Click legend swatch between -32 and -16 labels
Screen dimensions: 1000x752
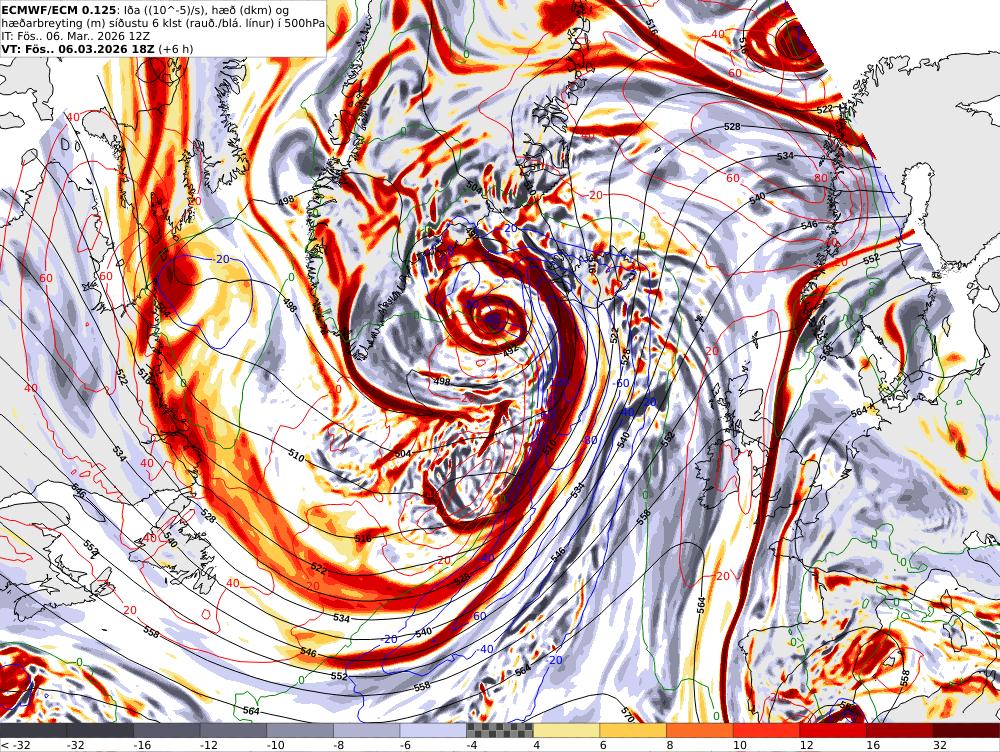click(x=100, y=730)
